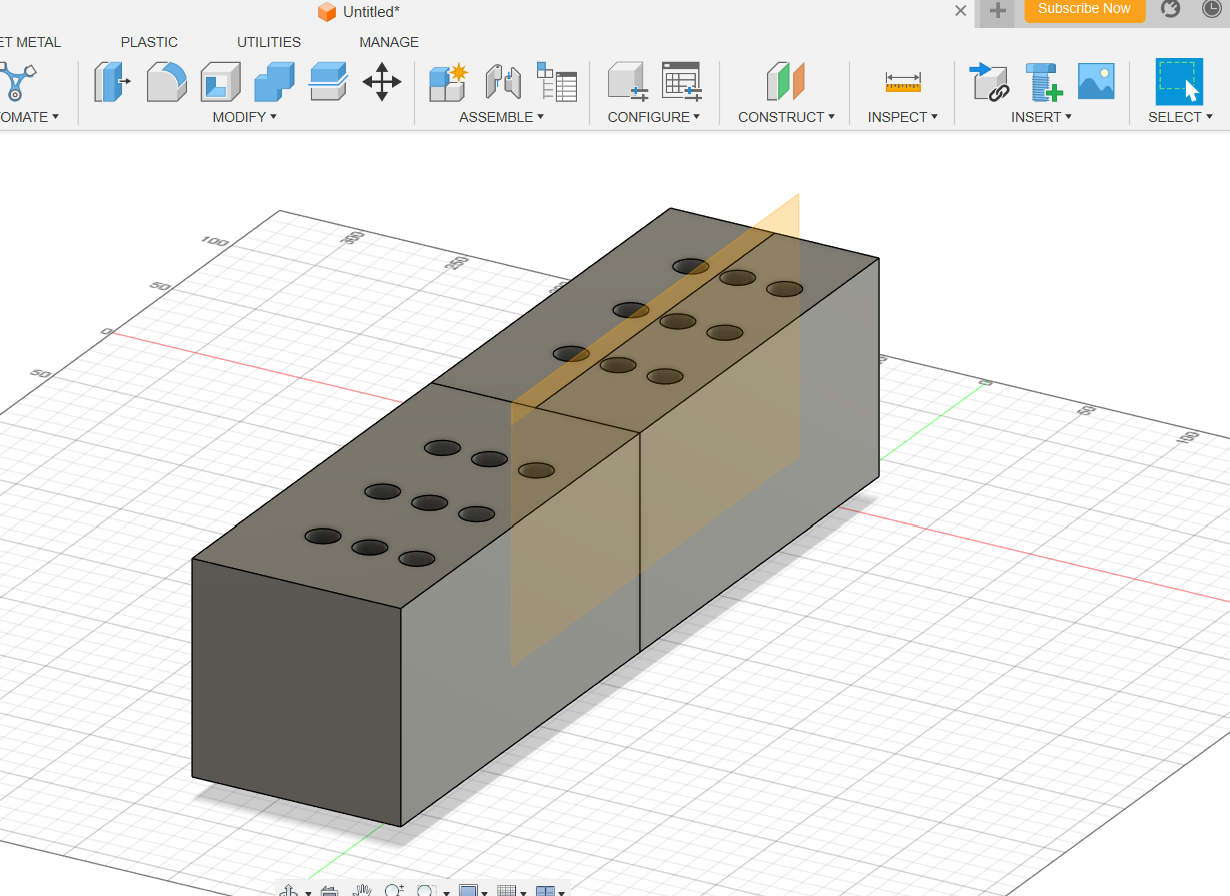Activate the Move/Copy arrows tool

[382, 82]
